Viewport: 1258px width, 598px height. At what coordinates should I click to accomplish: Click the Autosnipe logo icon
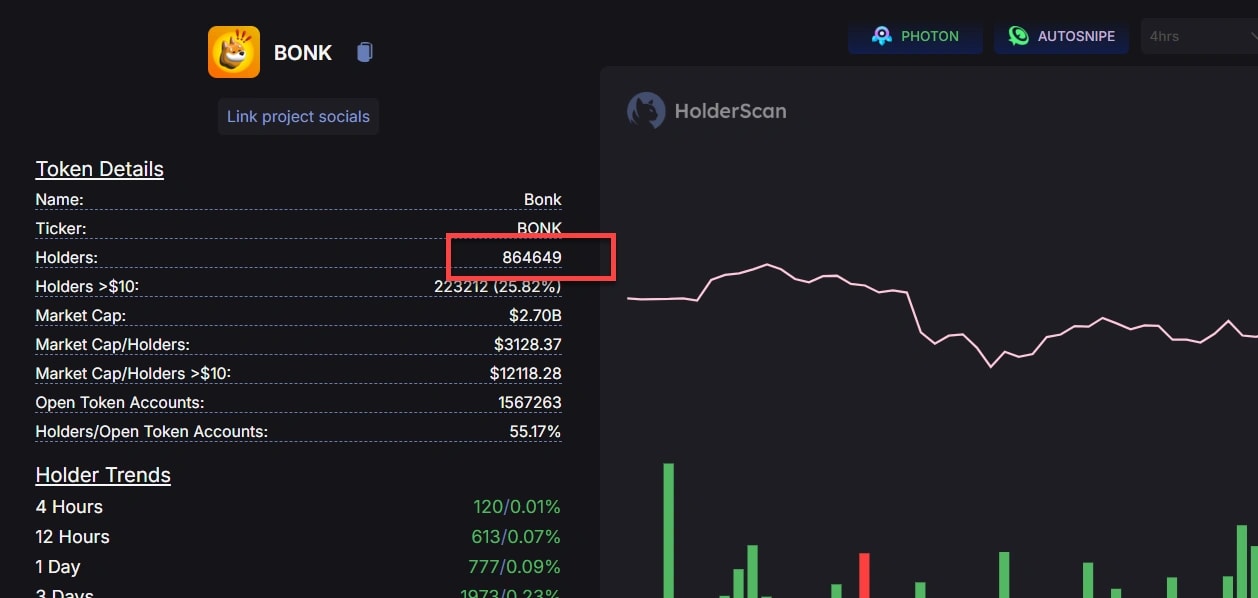(1018, 36)
